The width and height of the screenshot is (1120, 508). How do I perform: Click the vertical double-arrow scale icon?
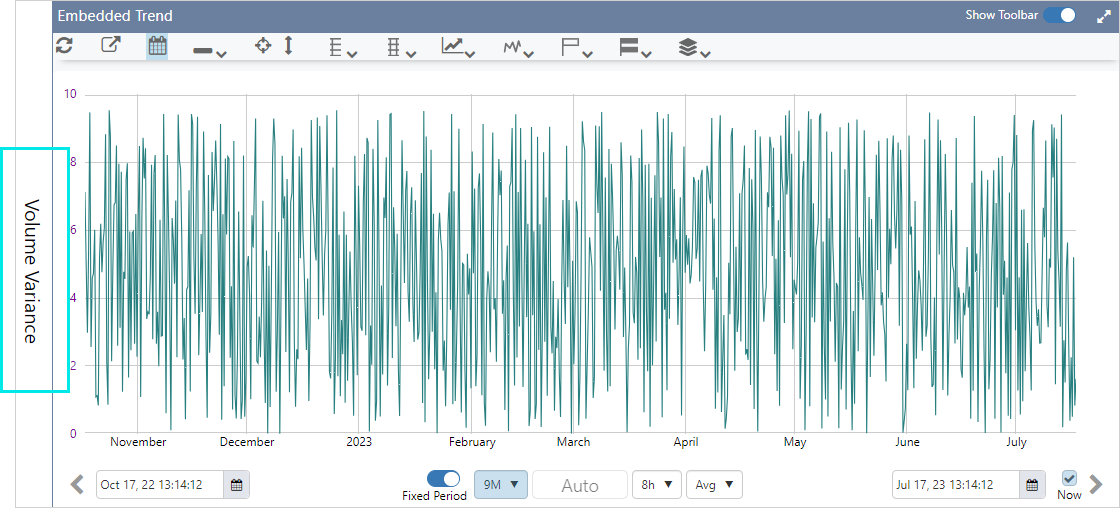[289, 46]
